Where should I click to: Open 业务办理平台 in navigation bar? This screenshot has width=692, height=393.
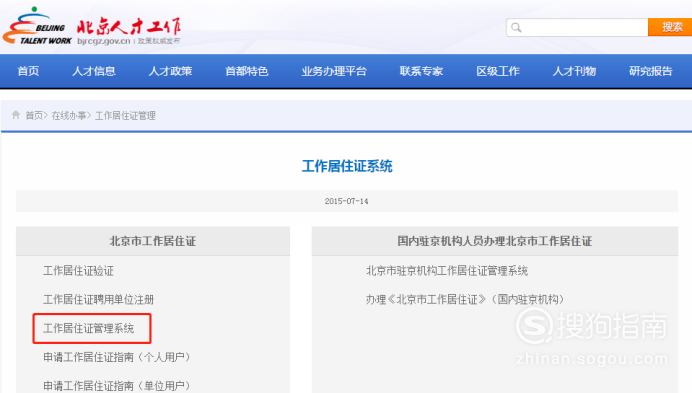(x=334, y=71)
